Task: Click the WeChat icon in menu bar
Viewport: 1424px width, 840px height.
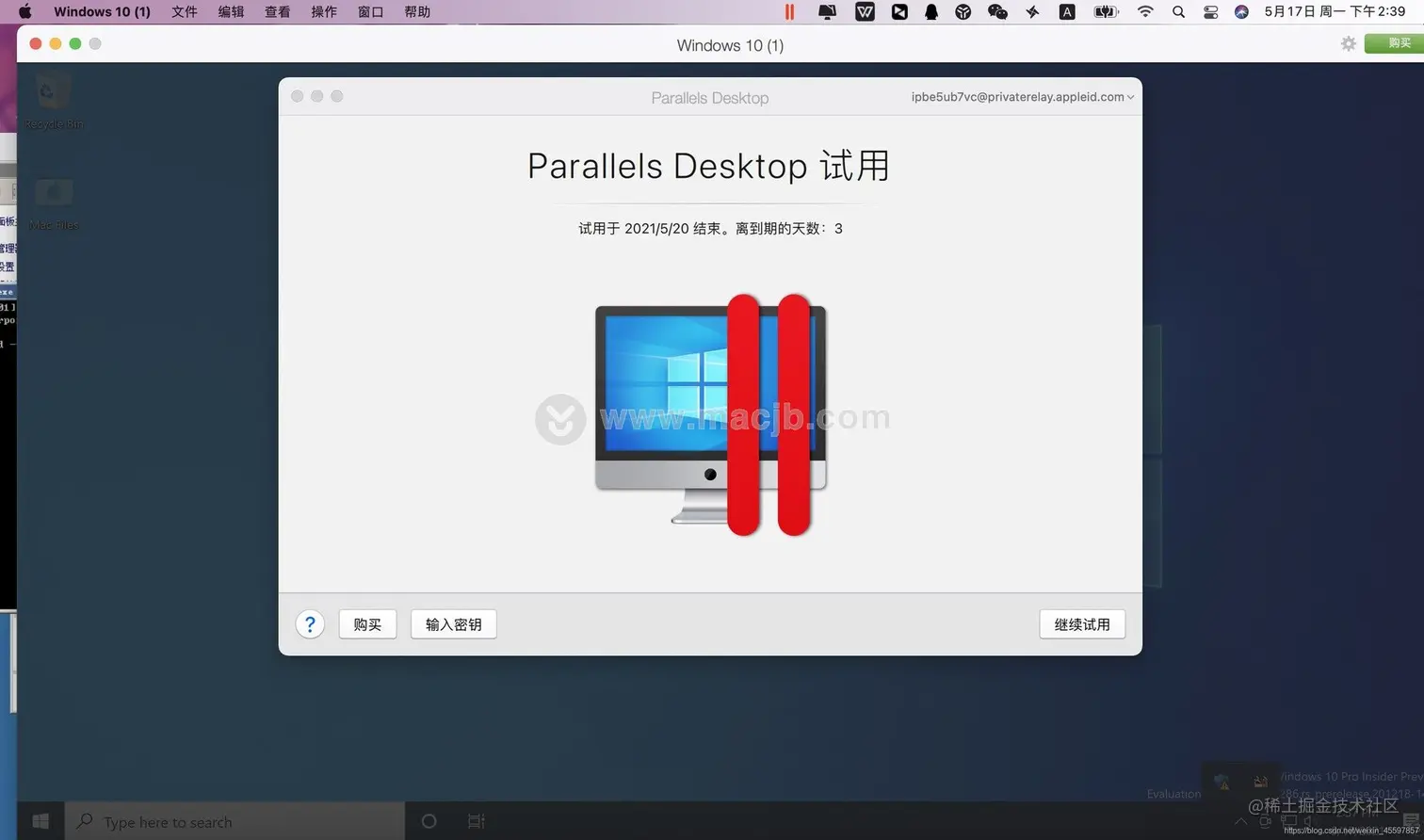Action: point(997,11)
